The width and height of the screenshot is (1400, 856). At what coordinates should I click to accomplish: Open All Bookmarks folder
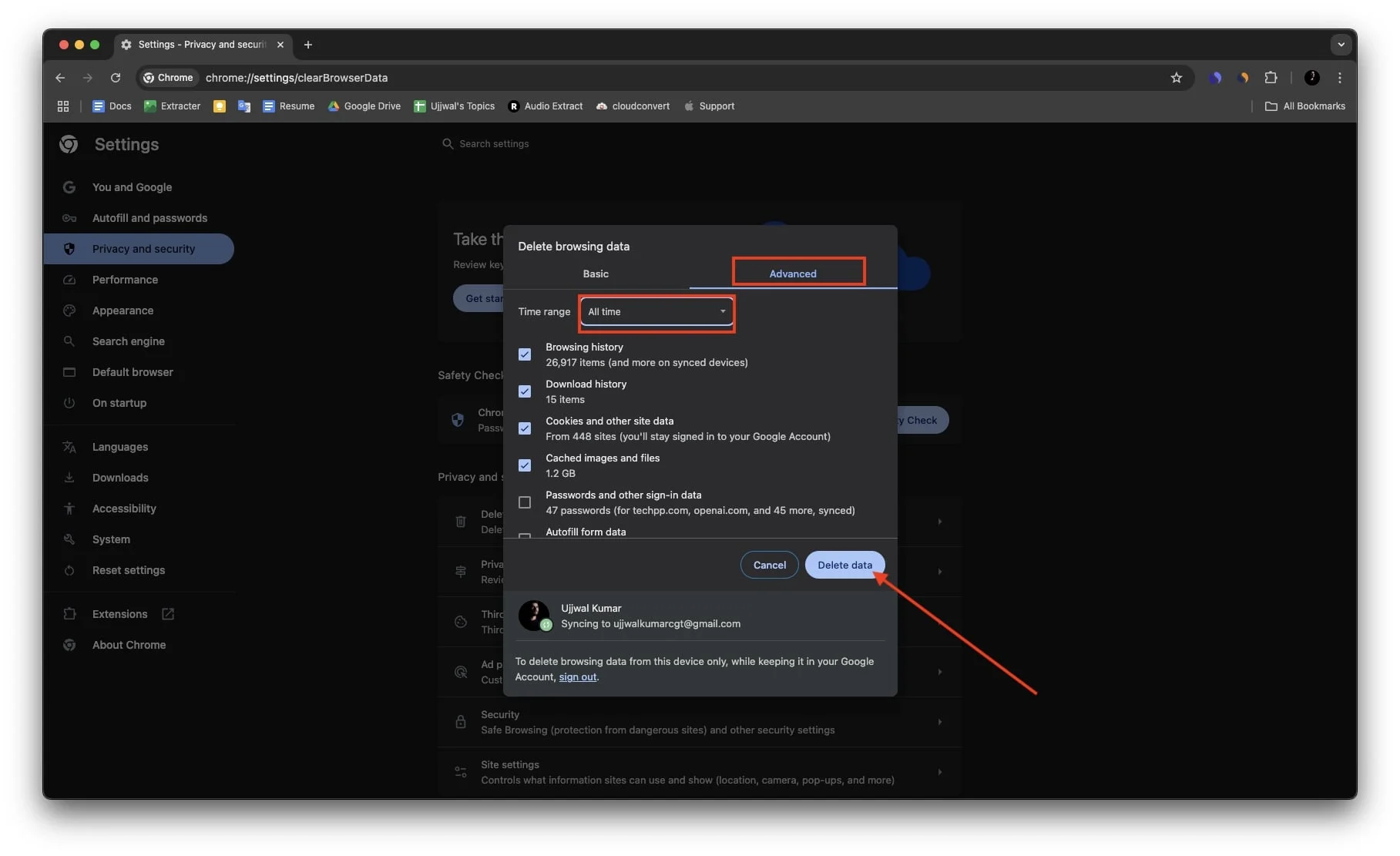tap(1305, 106)
